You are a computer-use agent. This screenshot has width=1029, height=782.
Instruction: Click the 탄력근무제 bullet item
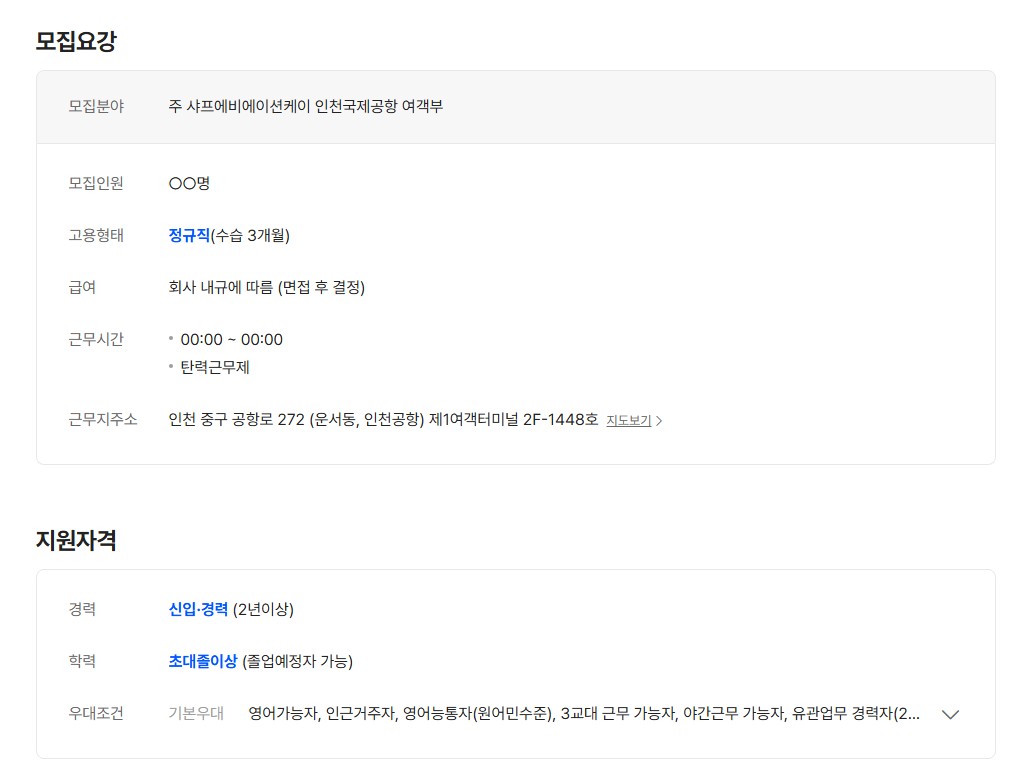point(215,367)
